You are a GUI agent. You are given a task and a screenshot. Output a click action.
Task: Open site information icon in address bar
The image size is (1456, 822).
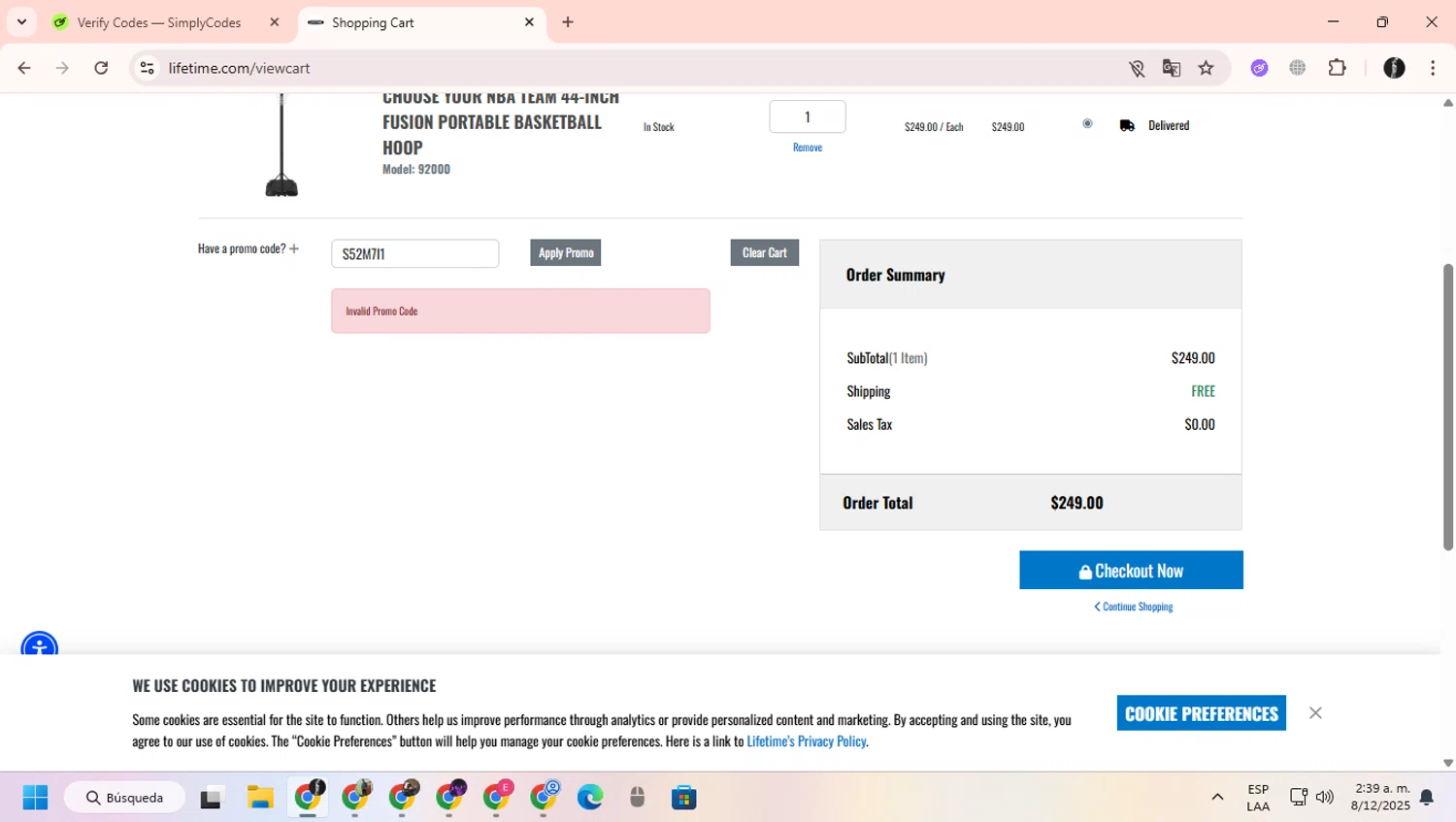coord(148,68)
